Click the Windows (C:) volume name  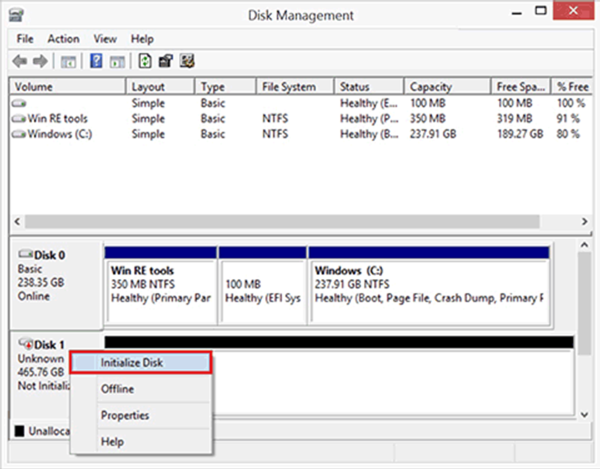60,134
